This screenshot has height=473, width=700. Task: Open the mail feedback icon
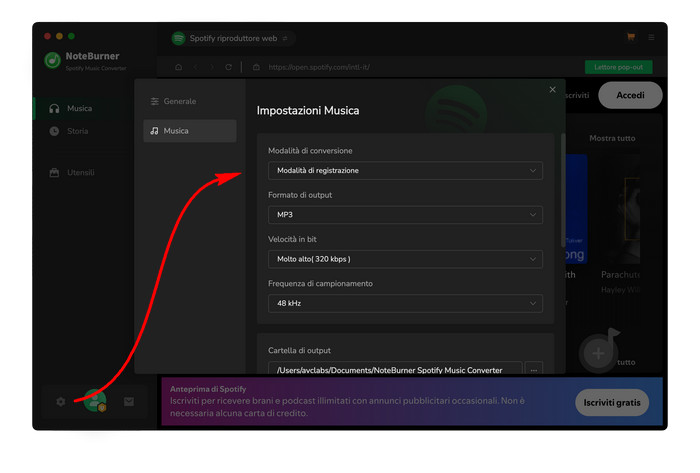[129, 402]
